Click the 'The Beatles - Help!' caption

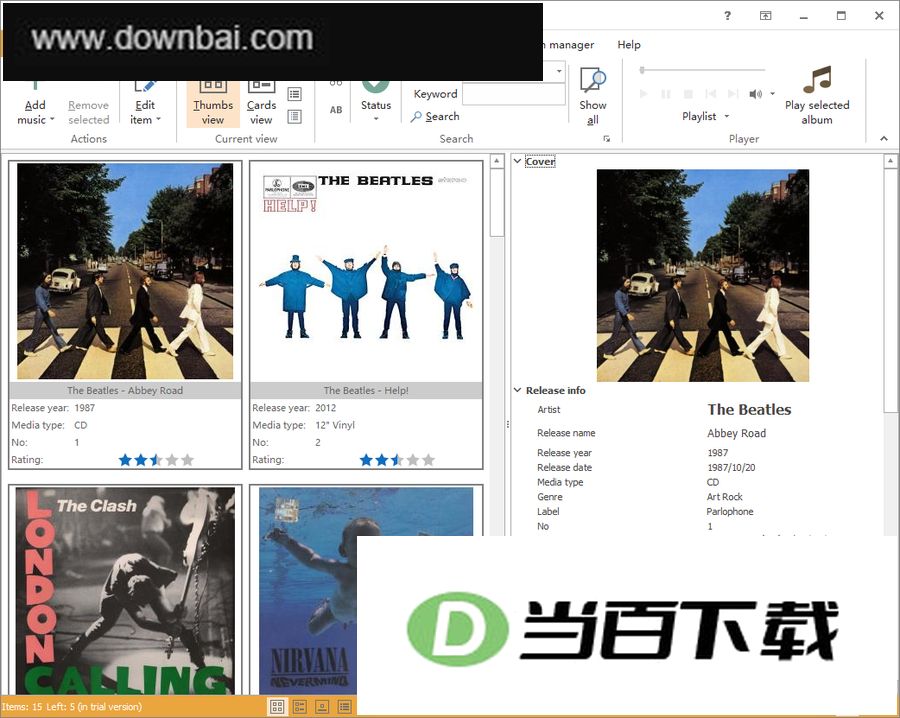tap(366, 390)
